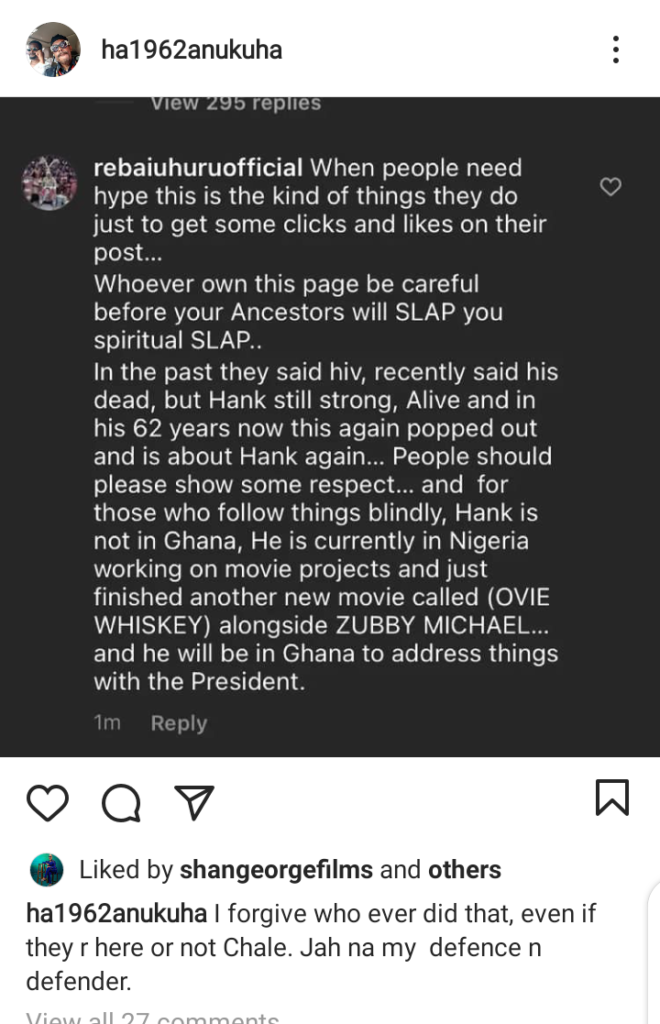View the others who liked the post
The height and width of the screenshot is (1024, 660).
(464, 870)
